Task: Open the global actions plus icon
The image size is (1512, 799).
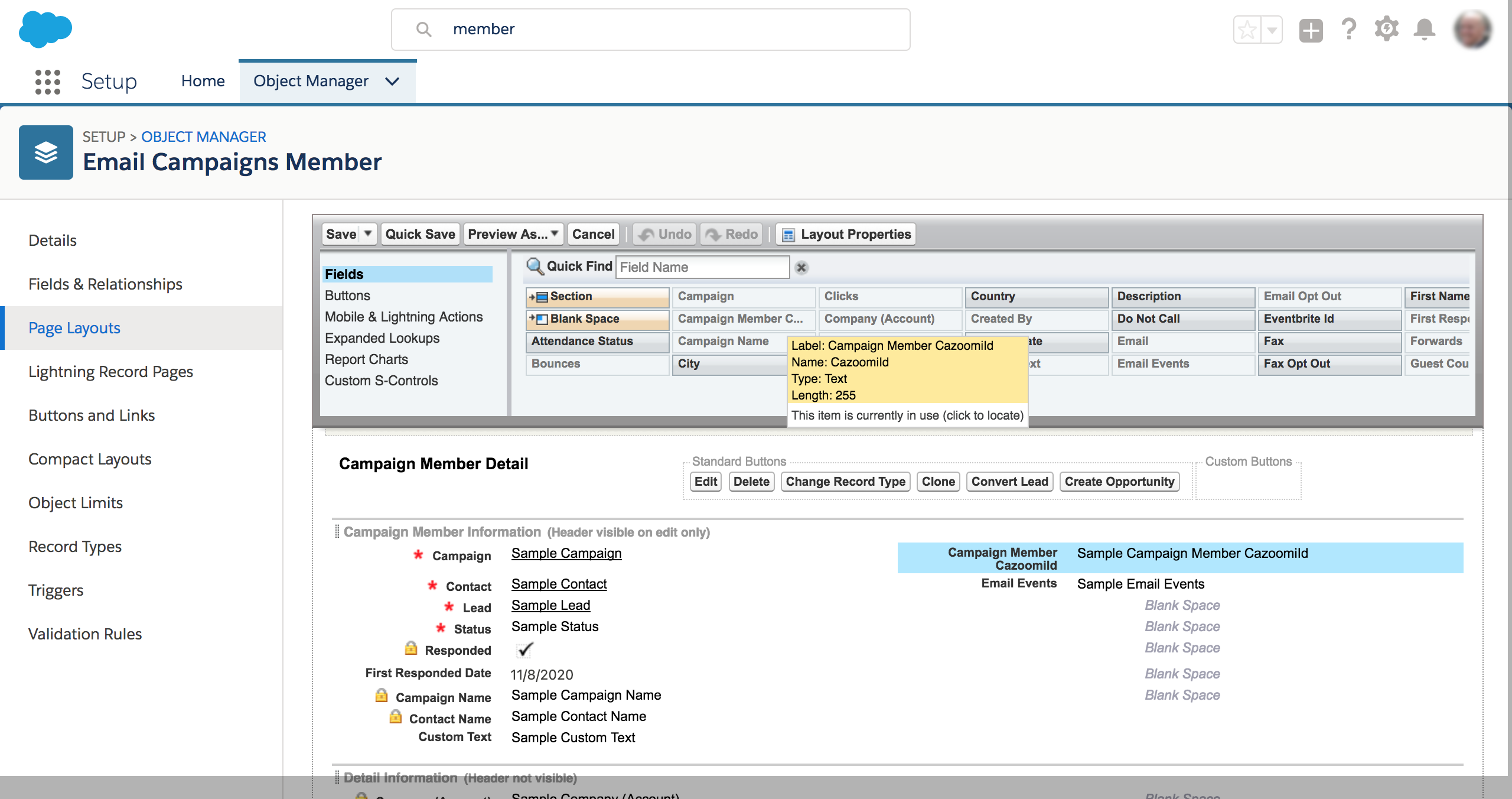Action: pyautogui.click(x=1311, y=30)
